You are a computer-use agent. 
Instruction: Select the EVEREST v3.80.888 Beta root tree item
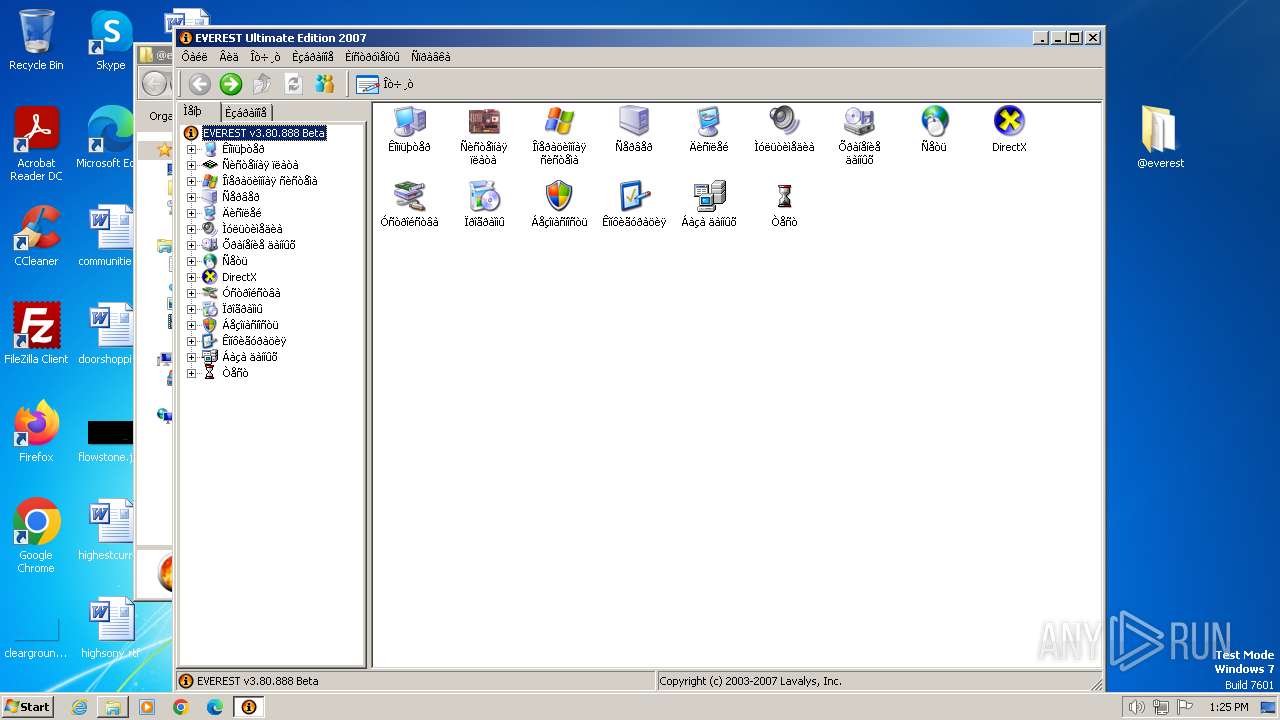click(x=264, y=133)
